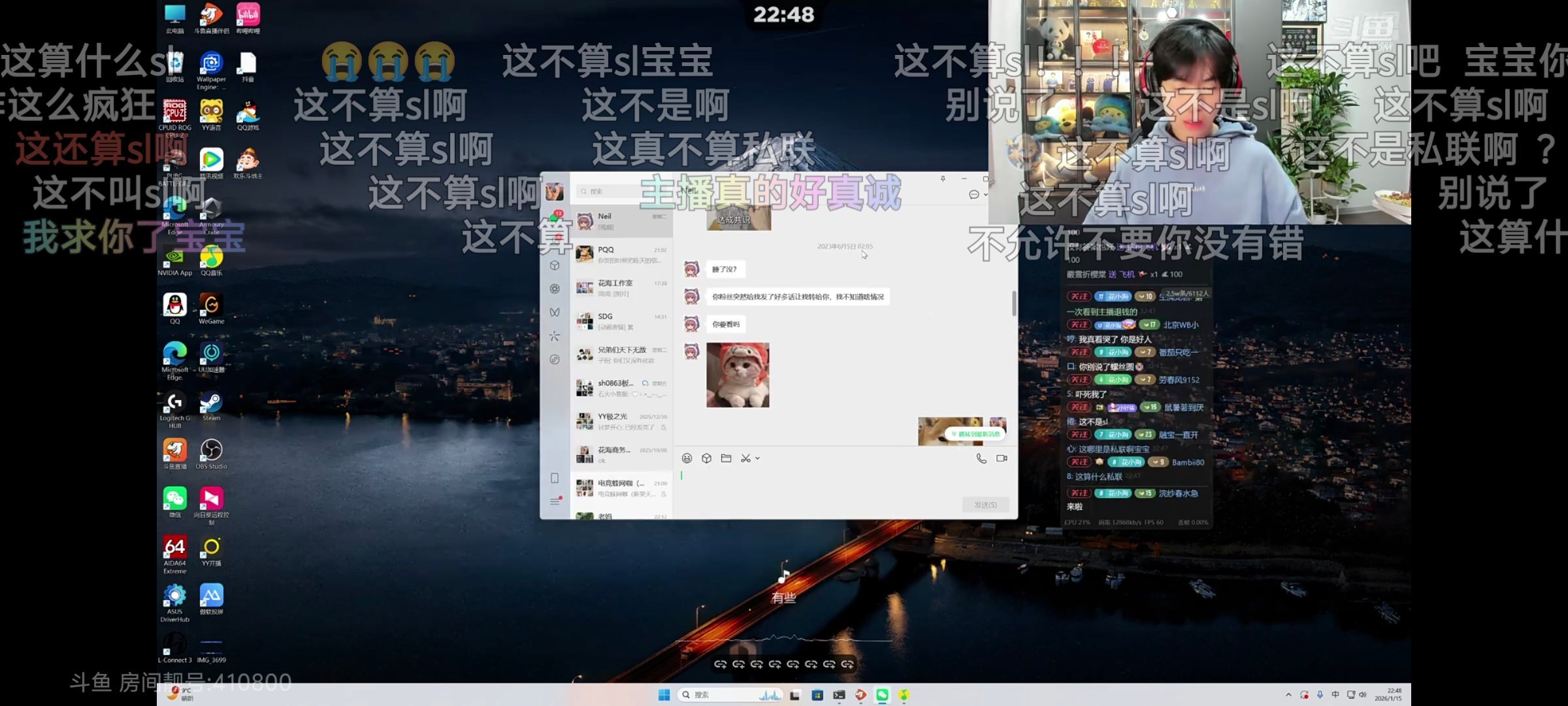Image resolution: width=1568 pixels, height=706 pixels.
Task: Take a screenshot with the scissors icon
Action: 746,458
